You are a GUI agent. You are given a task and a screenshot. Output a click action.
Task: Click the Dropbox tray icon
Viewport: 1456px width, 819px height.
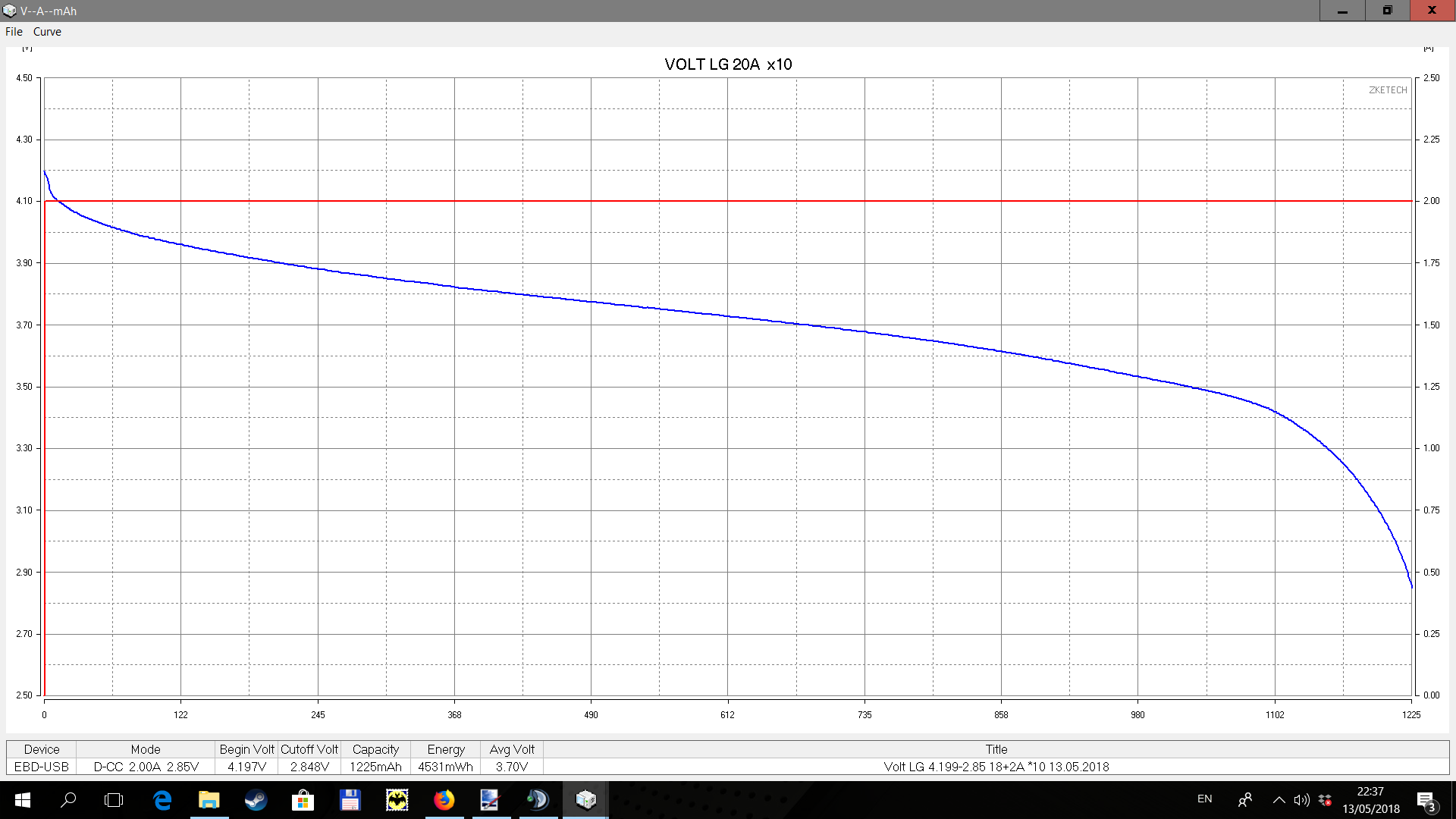click(x=1325, y=799)
